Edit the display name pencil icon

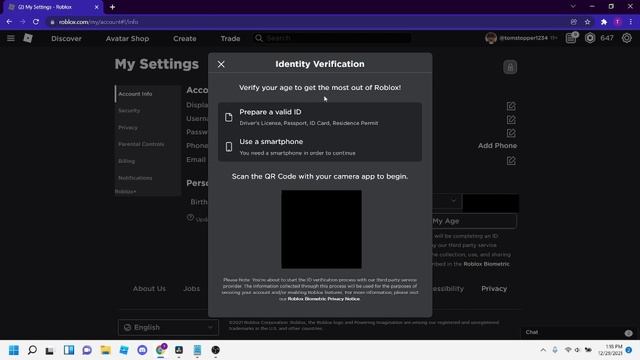click(x=511, y=106)
